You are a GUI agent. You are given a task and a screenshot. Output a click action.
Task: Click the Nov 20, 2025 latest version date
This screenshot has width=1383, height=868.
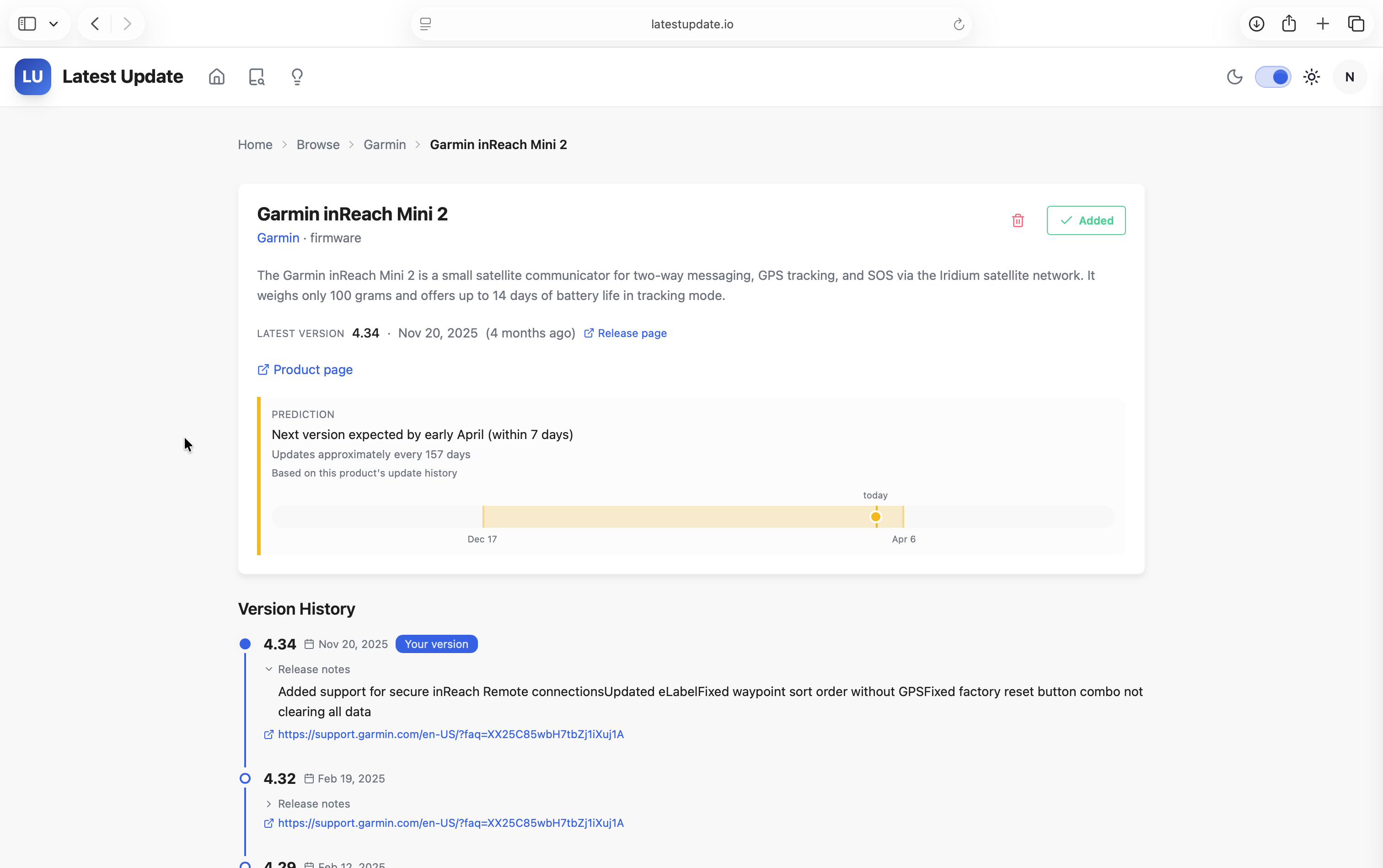coord(438,333)
